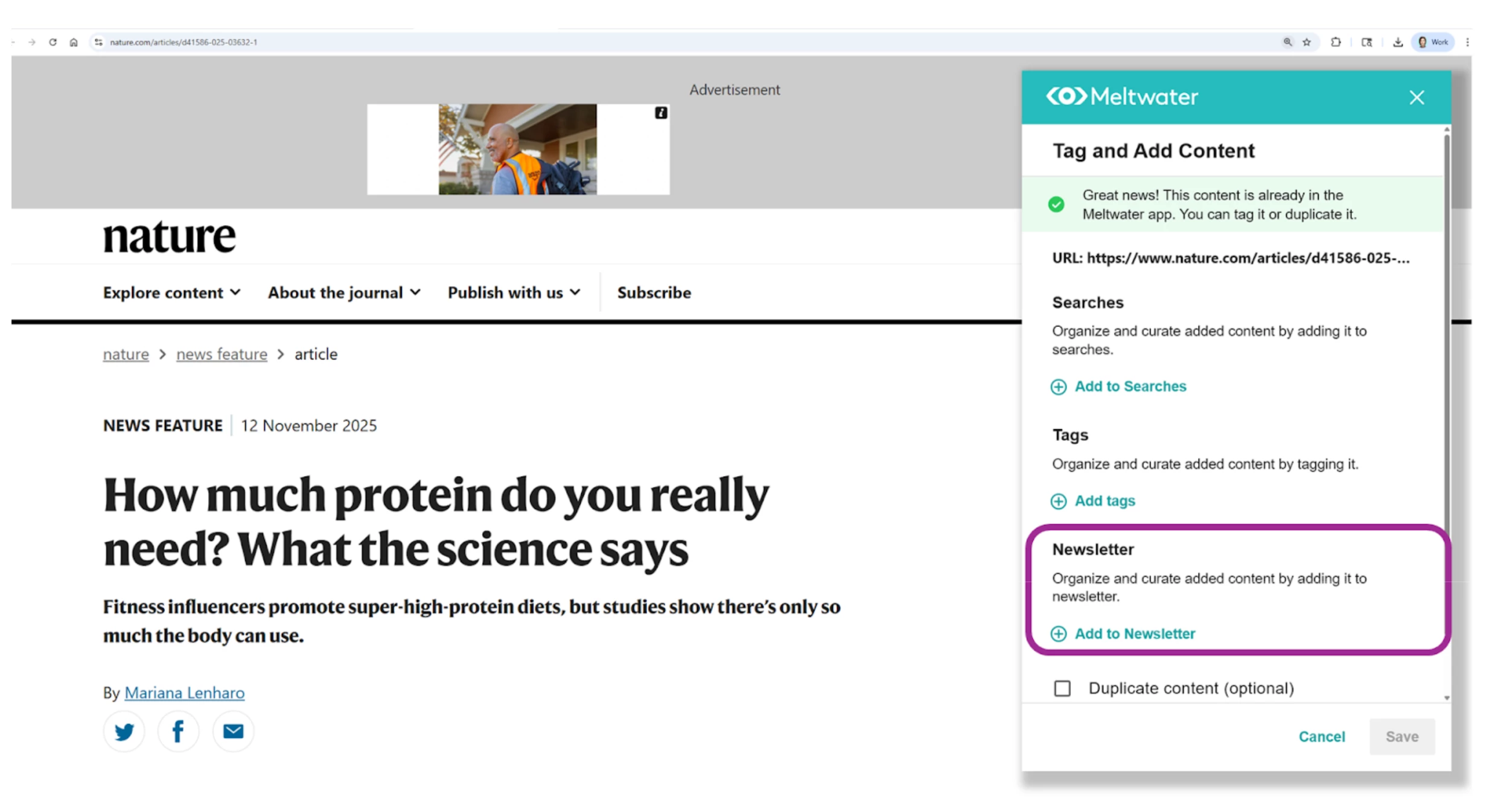Click the browser home icon

[74, 42]
